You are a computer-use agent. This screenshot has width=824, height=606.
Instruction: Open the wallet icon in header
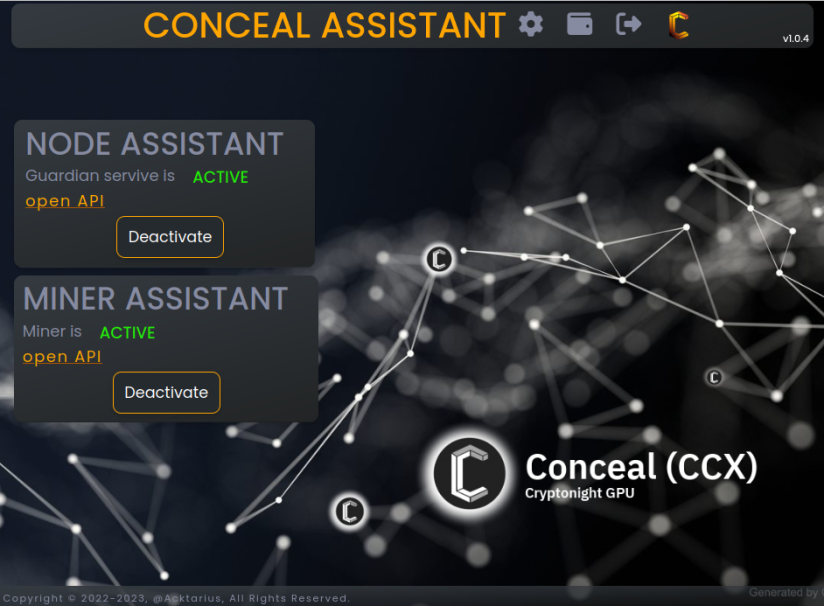[x=580, y=24]
